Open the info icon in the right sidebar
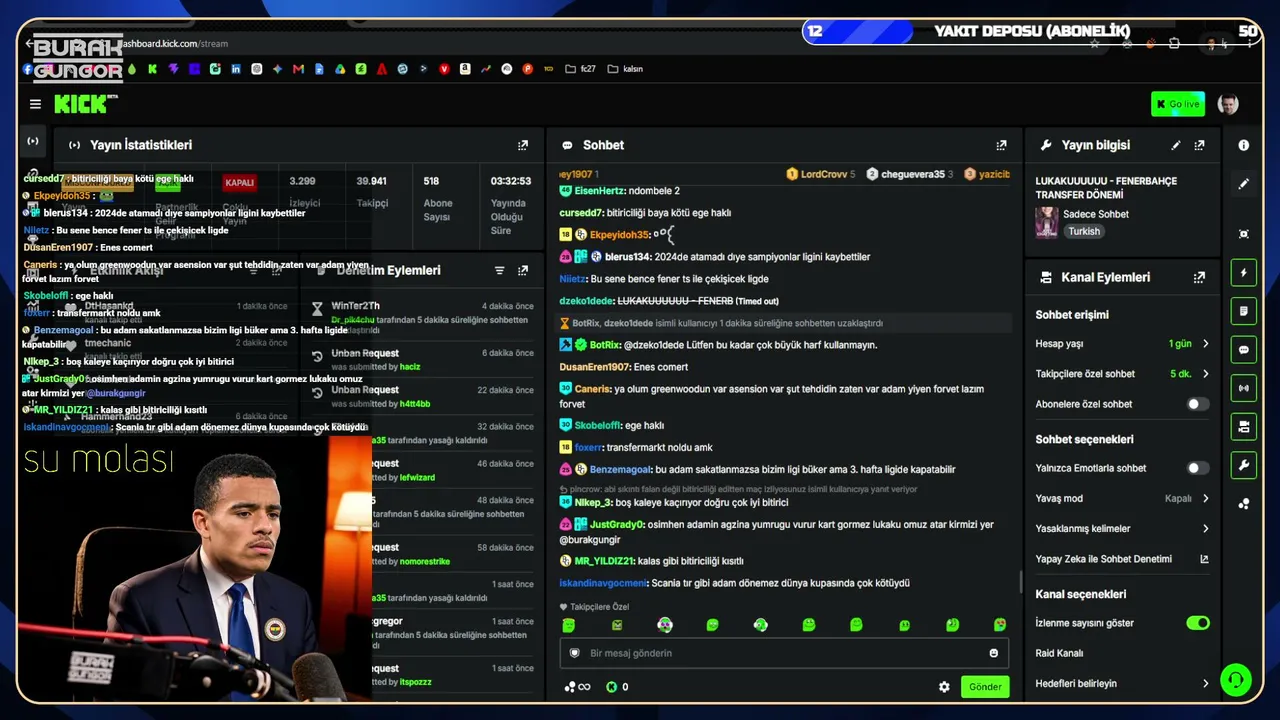Image resolution: width=1280 pixels, height=720 pixels. pos(1244,145)
